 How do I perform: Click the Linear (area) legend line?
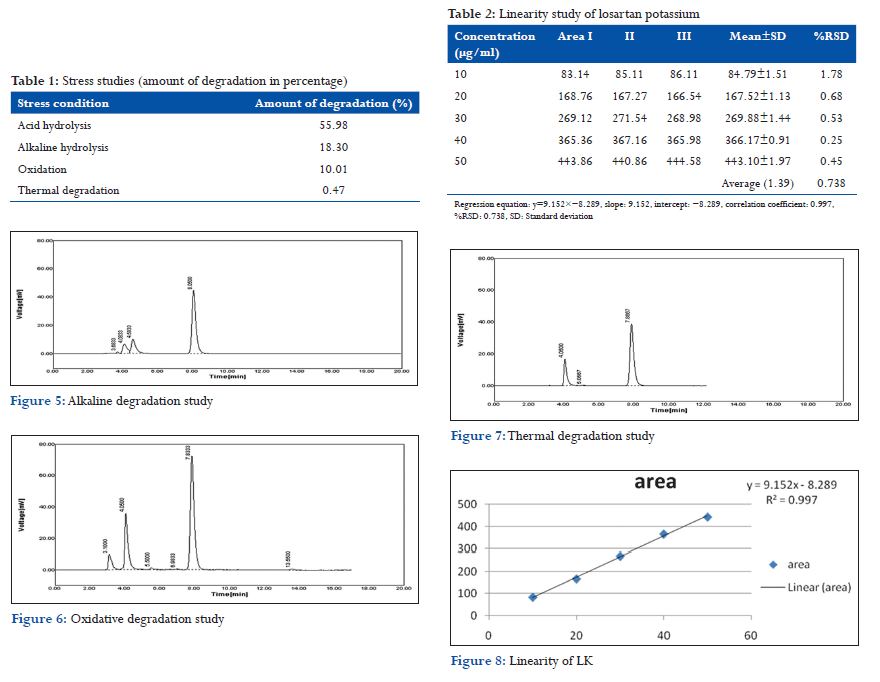coord(772,587)
